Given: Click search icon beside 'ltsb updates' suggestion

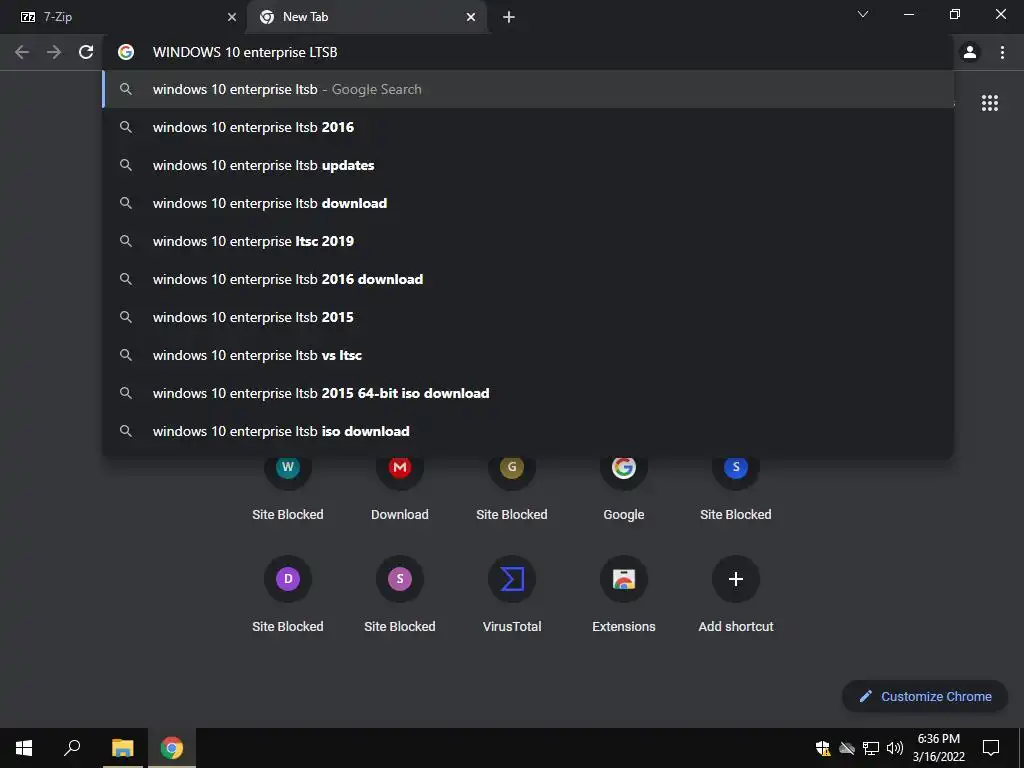Looking at the screenshot, I should [x=126, y=165].
